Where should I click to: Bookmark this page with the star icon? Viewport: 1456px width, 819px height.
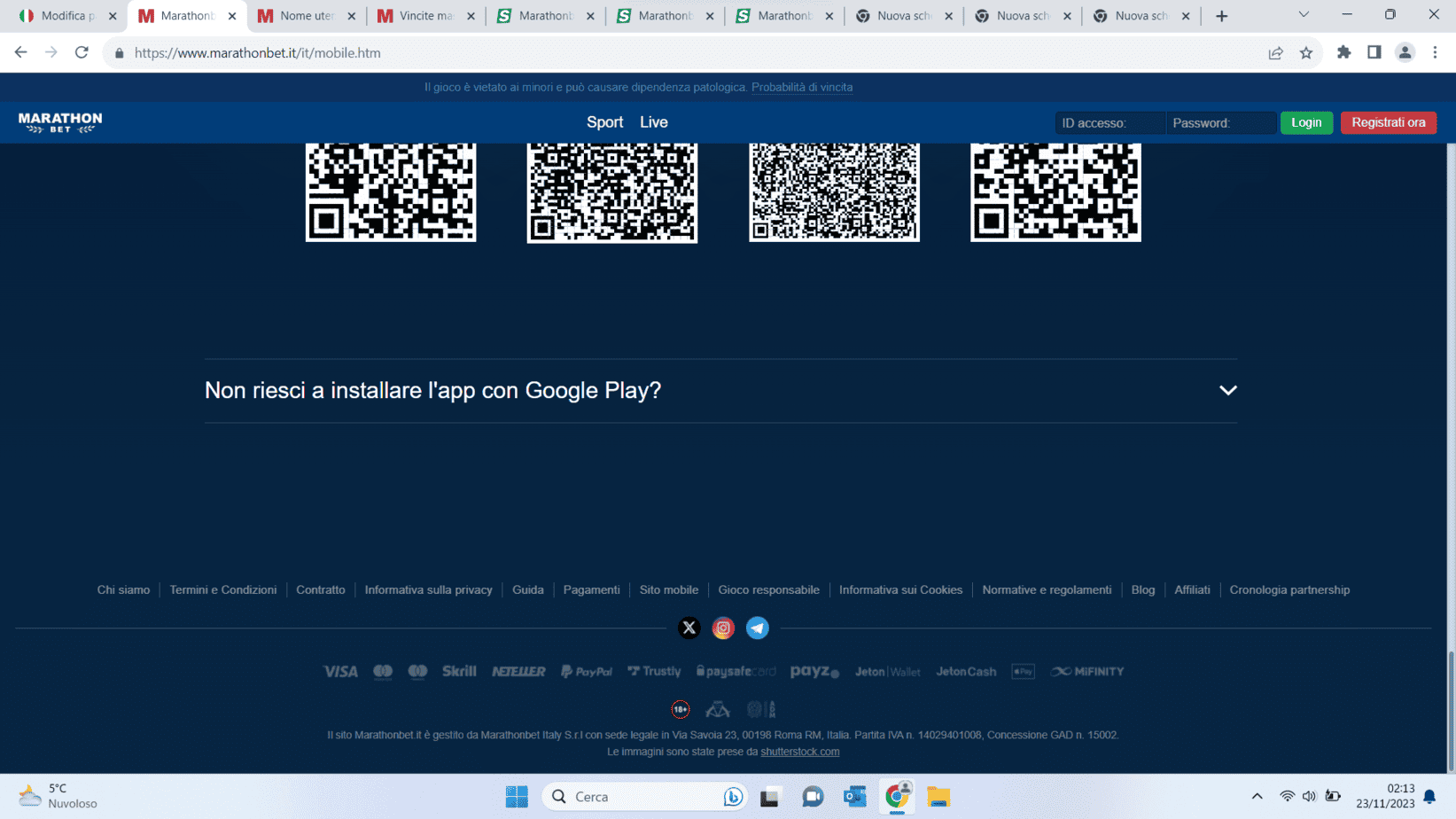pyautogui.click(x=1306, y=53)
